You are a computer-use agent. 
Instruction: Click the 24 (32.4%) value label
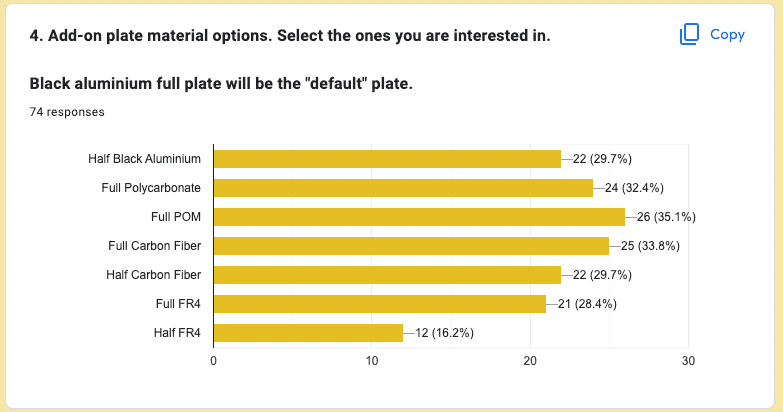pos(634,187)
